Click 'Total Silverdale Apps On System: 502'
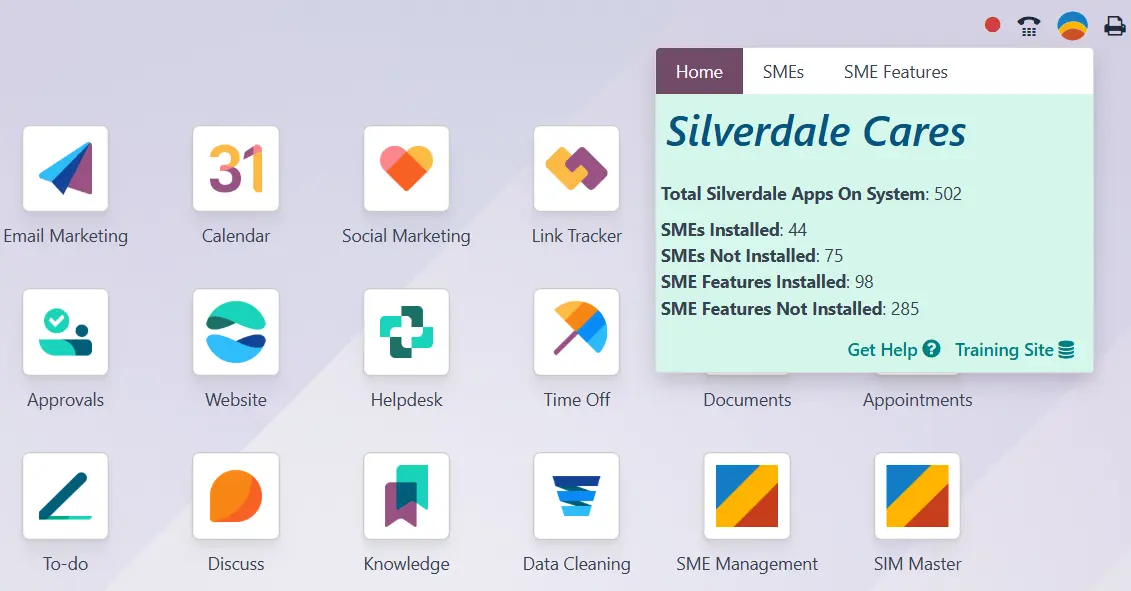1131x591 pixels. [811, 194]
